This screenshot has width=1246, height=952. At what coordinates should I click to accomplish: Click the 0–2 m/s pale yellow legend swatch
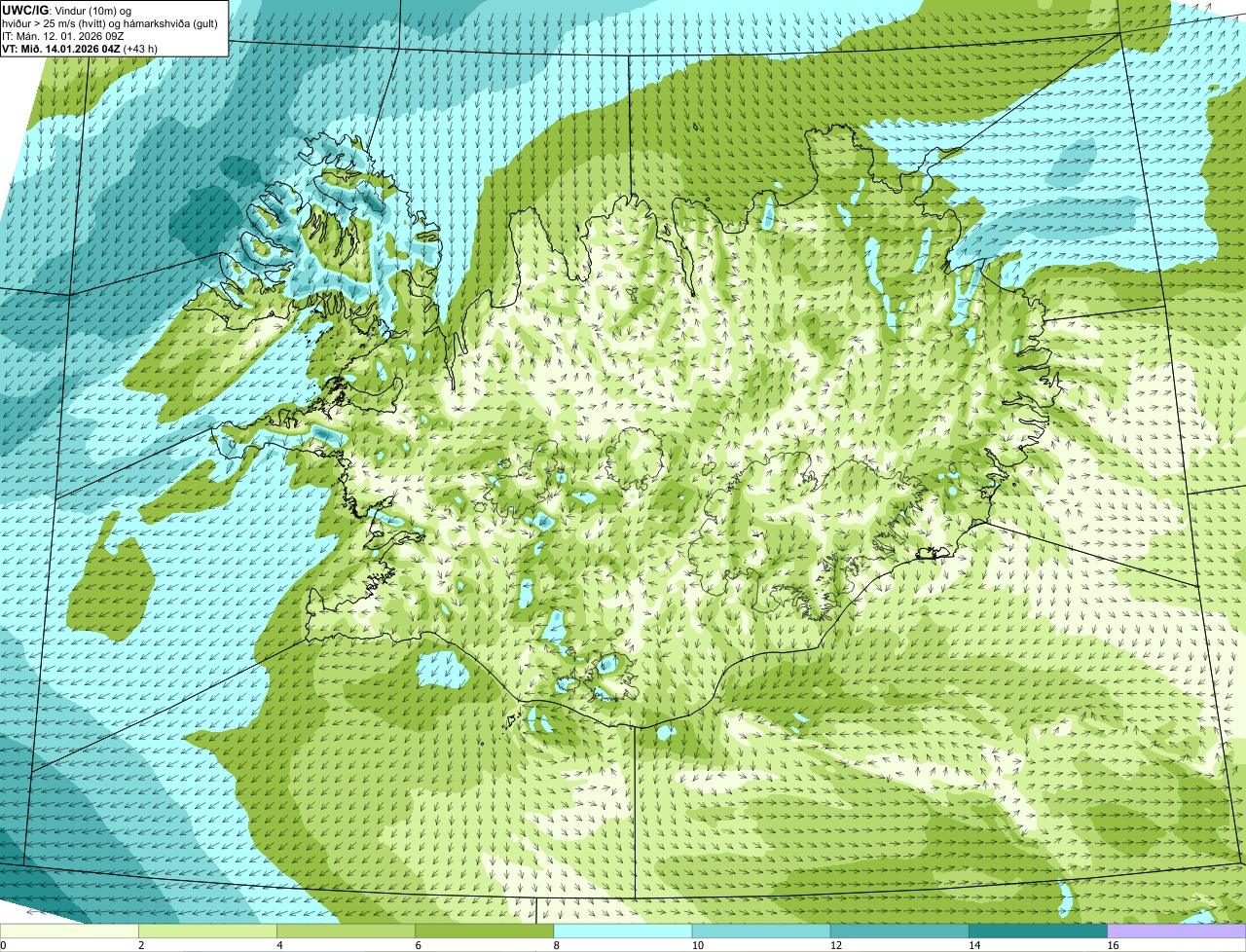tap(69, 932)
